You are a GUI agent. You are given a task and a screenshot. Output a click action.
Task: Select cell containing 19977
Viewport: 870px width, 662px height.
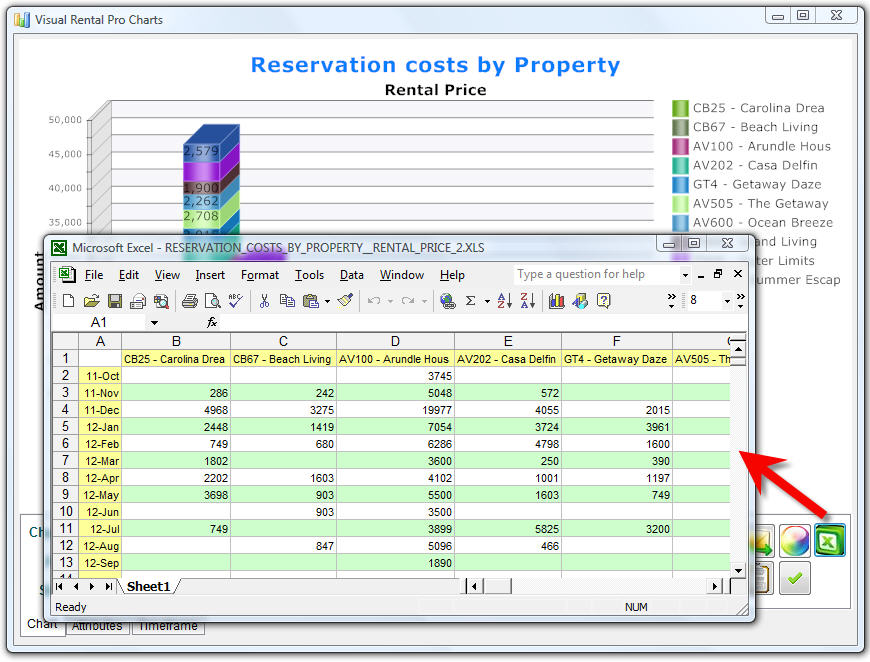[x=395, y=410]
